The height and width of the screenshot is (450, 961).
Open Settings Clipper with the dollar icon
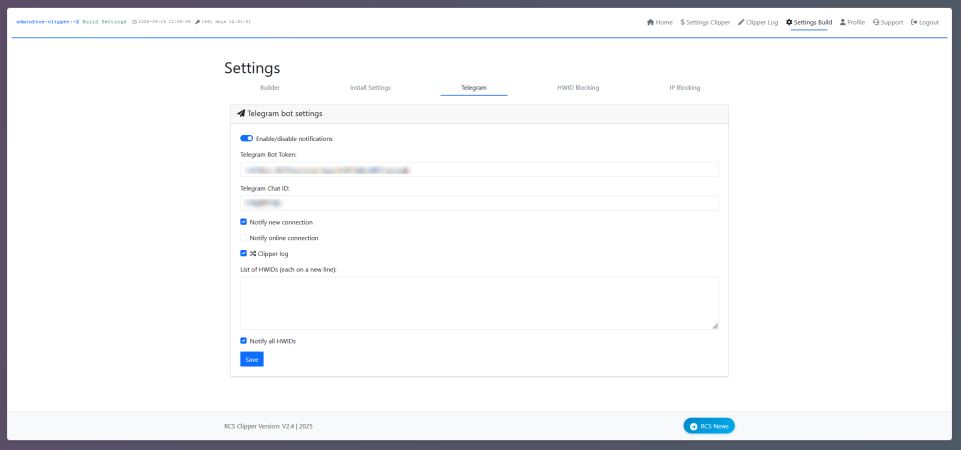705,22
